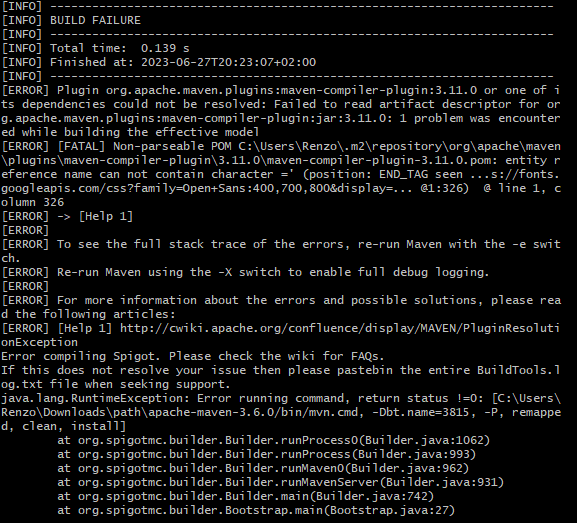Click the [FATAL] tag in the error line
Viewport: 577px width, 523px height.
point(81,146)
